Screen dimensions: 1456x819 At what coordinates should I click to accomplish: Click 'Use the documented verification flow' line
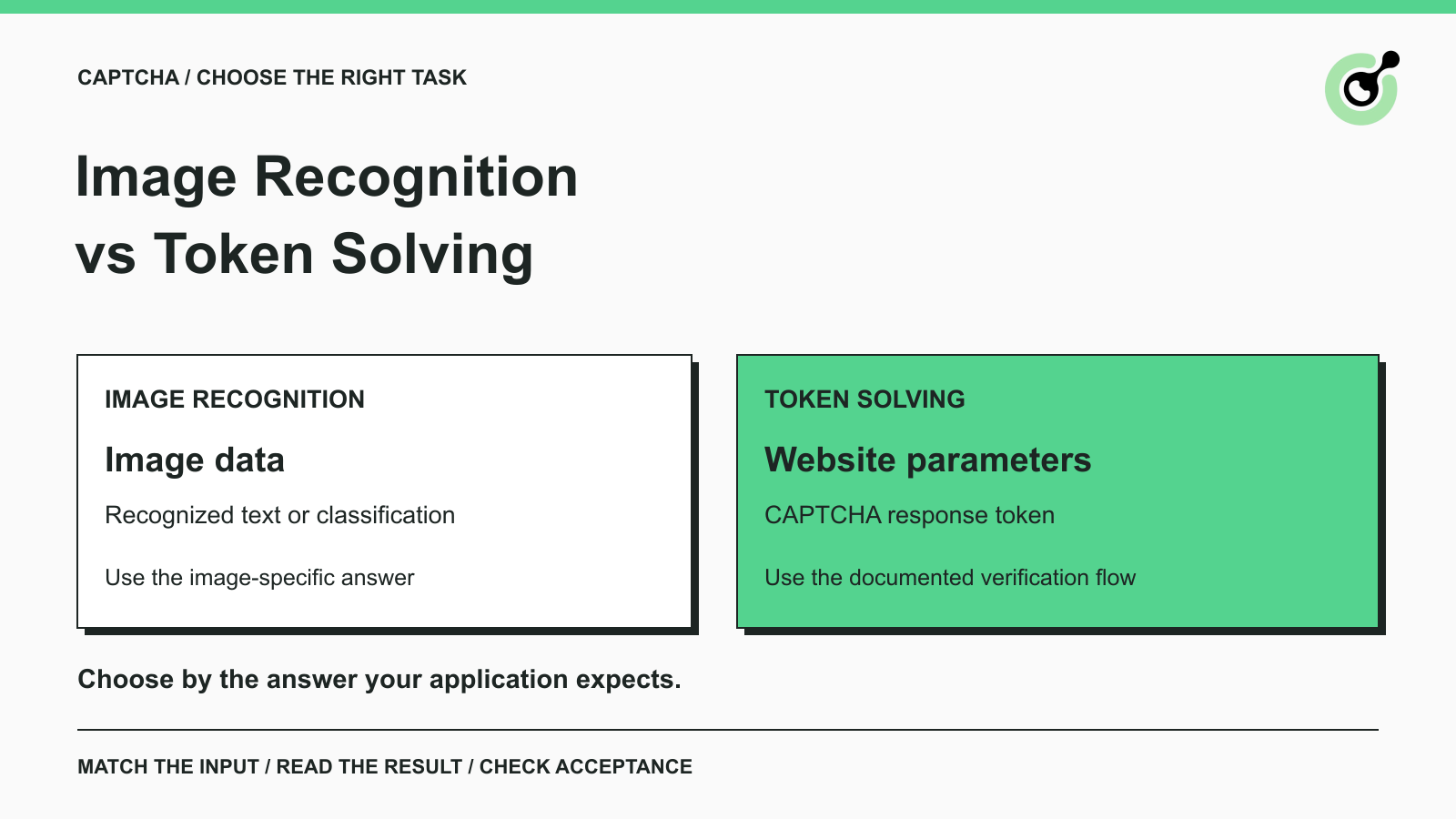point(950,578)
